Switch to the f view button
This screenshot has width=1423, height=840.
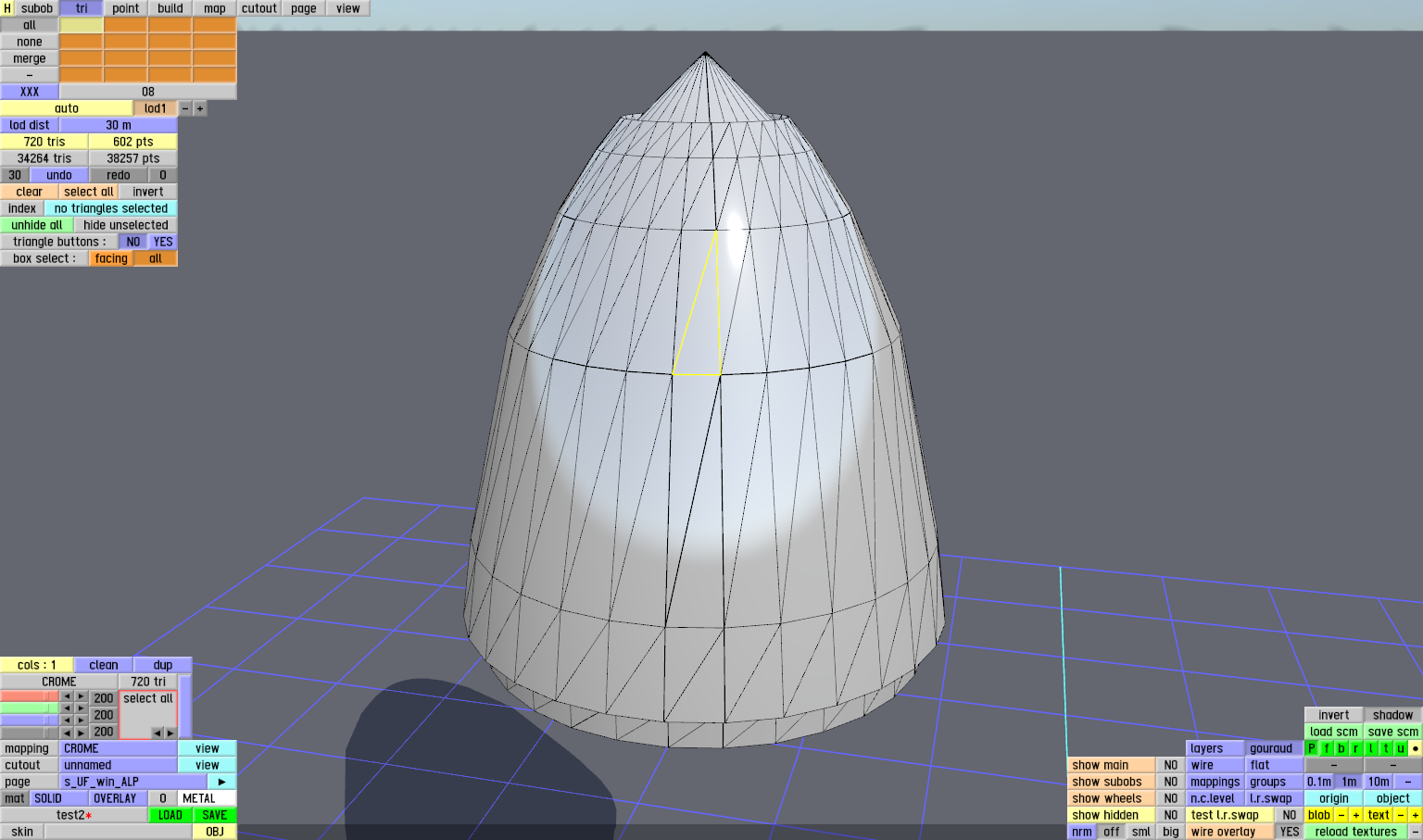[x=1327, y=748]
